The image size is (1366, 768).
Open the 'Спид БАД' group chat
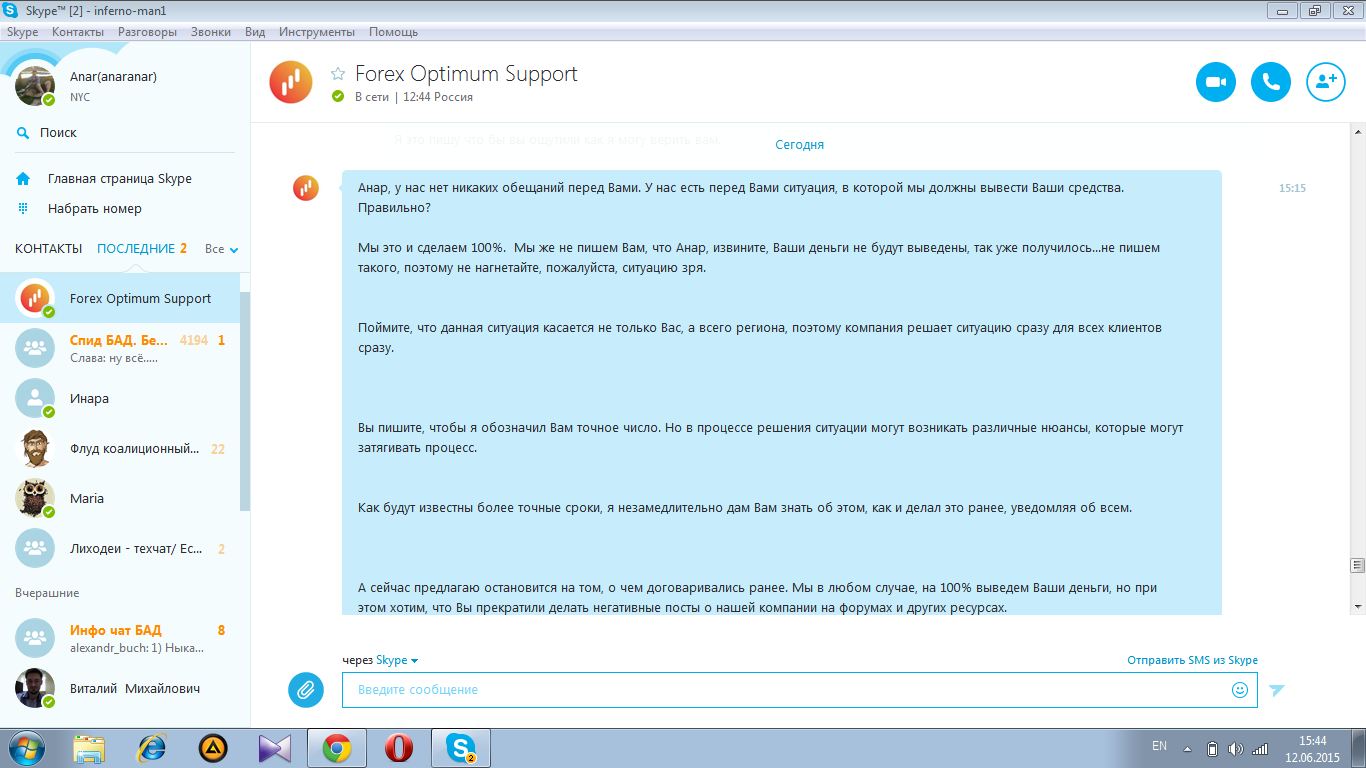(120, 348)
